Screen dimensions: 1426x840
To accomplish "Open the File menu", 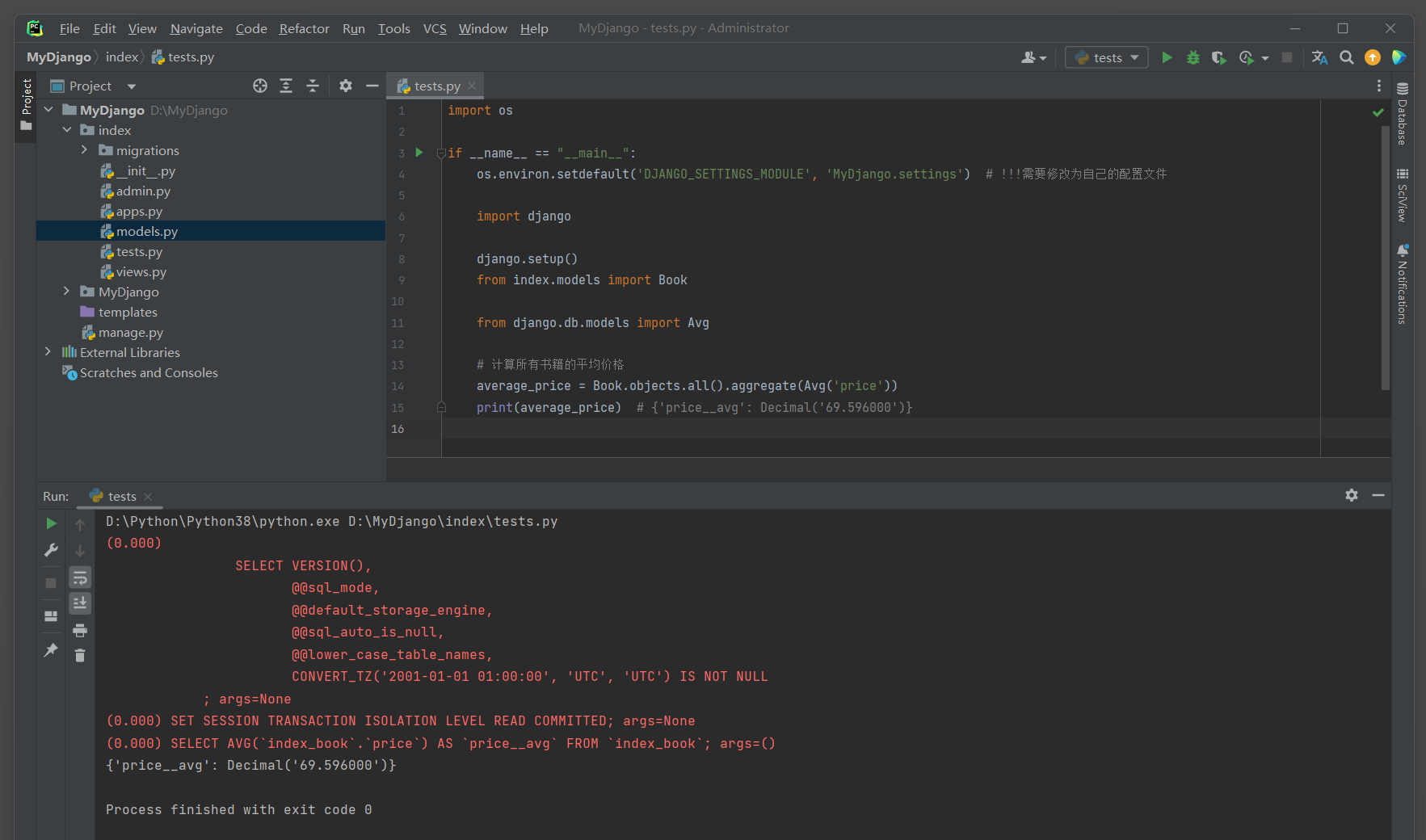I will point(69,28).
